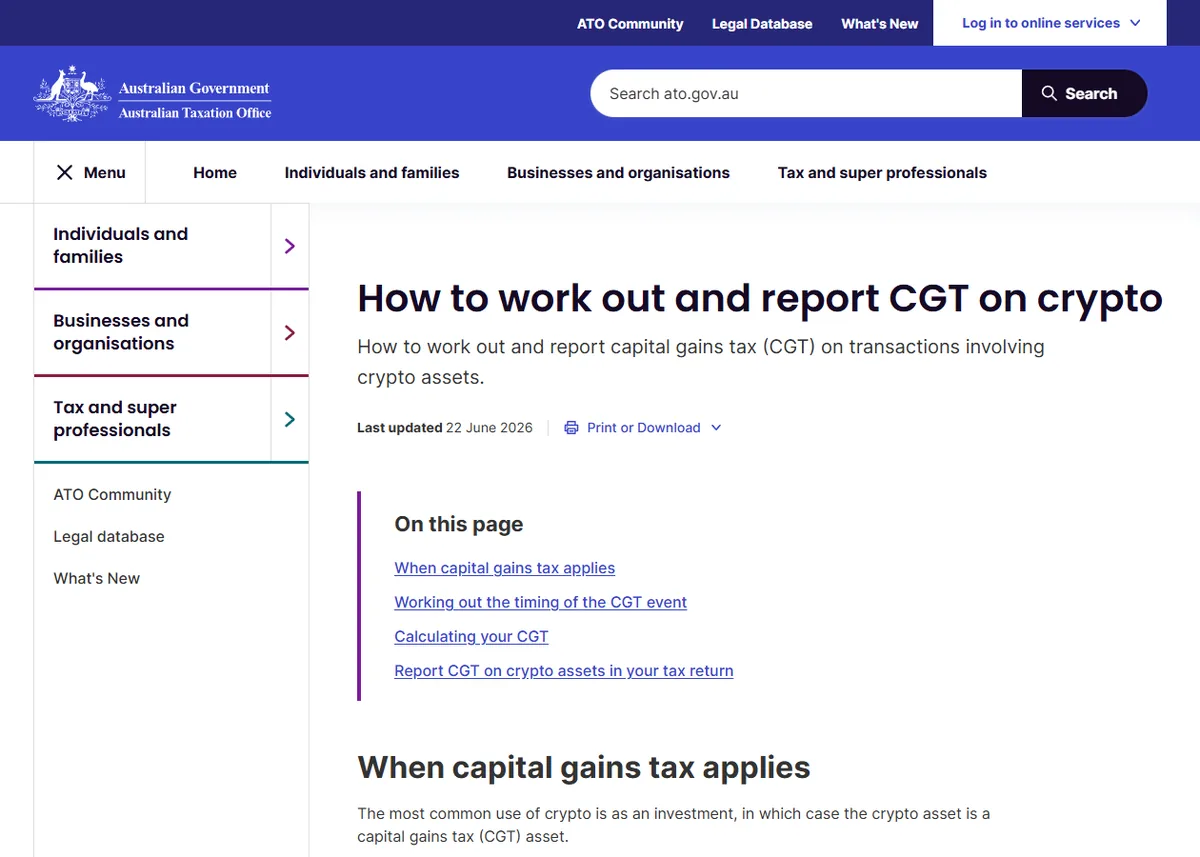Jump to When capital gains tax applies link
The width and height of the screenshot is (1200, 857).
[505, 568]
